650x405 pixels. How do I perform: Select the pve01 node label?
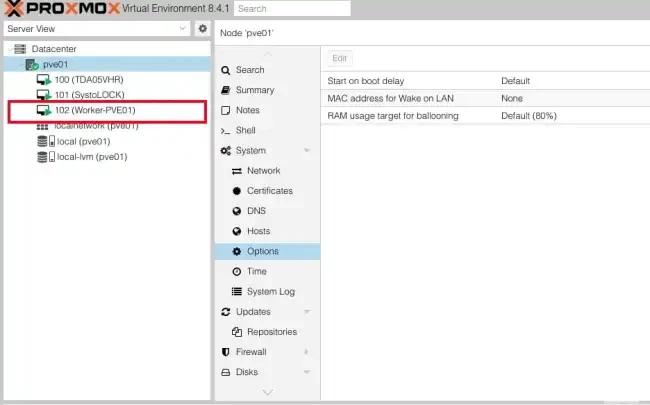pos(56,64)
